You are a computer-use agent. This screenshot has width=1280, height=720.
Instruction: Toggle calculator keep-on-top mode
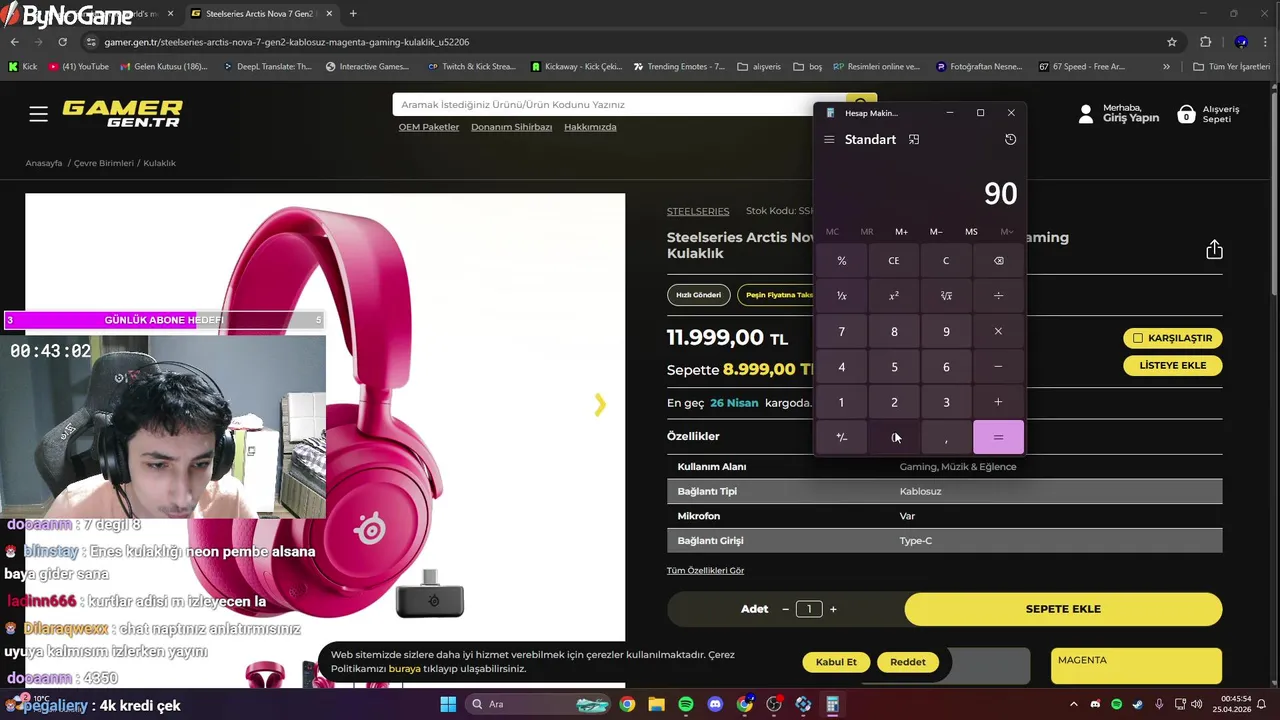click(914, 140)
